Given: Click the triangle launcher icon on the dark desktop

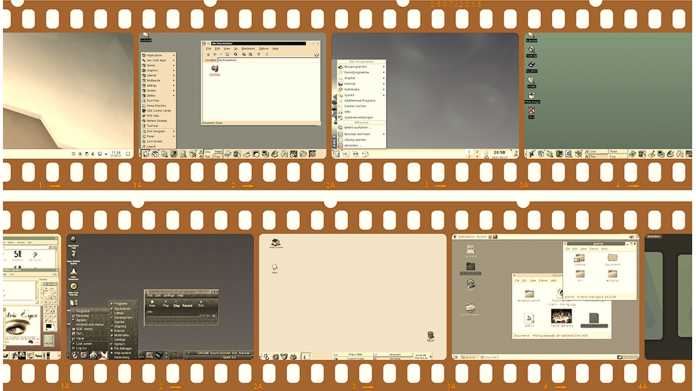Looking at the screenshot, I should [74, 271].
